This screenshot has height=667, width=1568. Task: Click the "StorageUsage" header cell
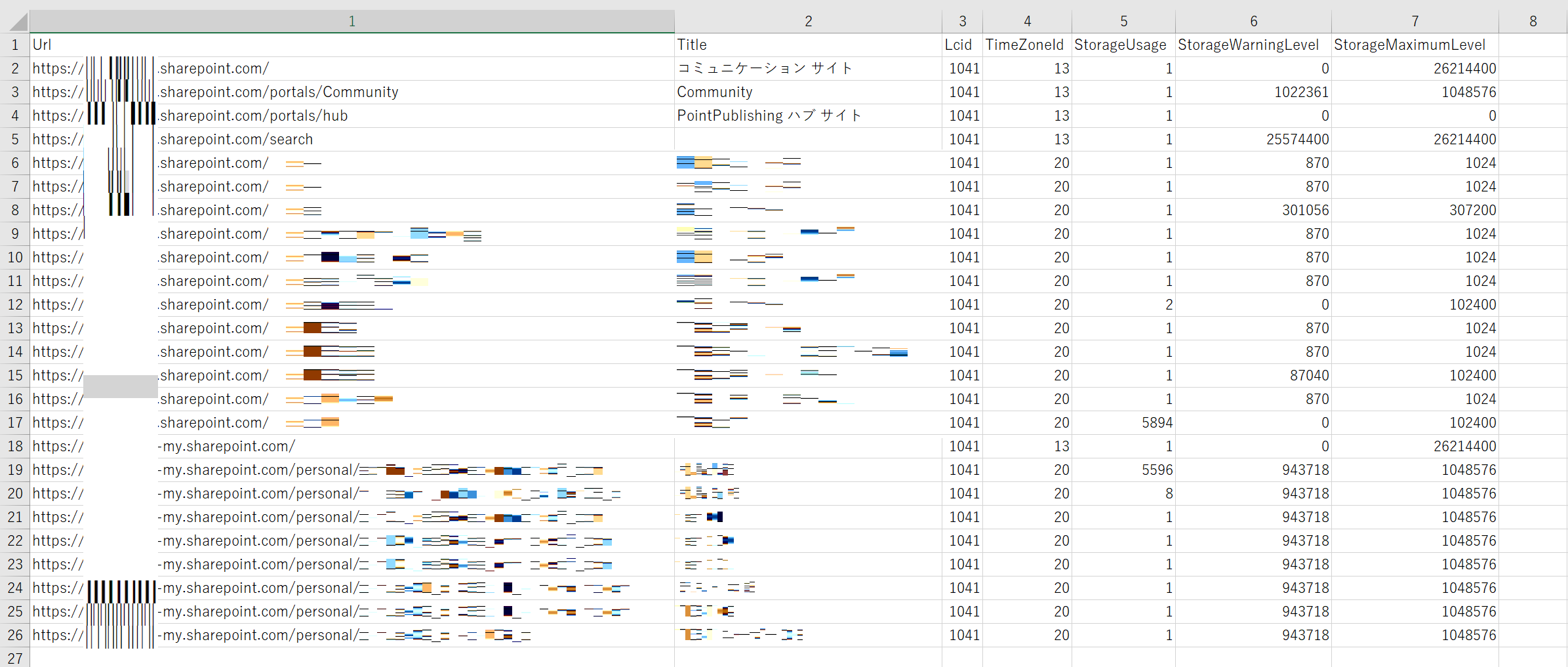[1123, 45]
